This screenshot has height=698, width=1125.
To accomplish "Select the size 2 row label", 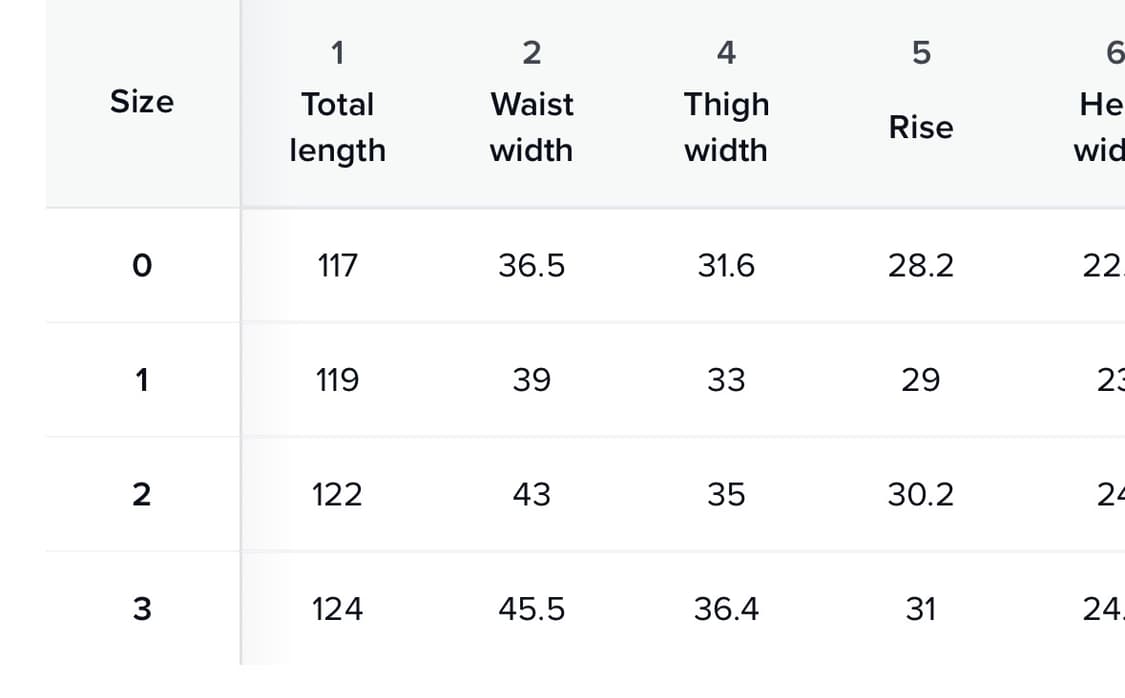I will coord(142,494).
